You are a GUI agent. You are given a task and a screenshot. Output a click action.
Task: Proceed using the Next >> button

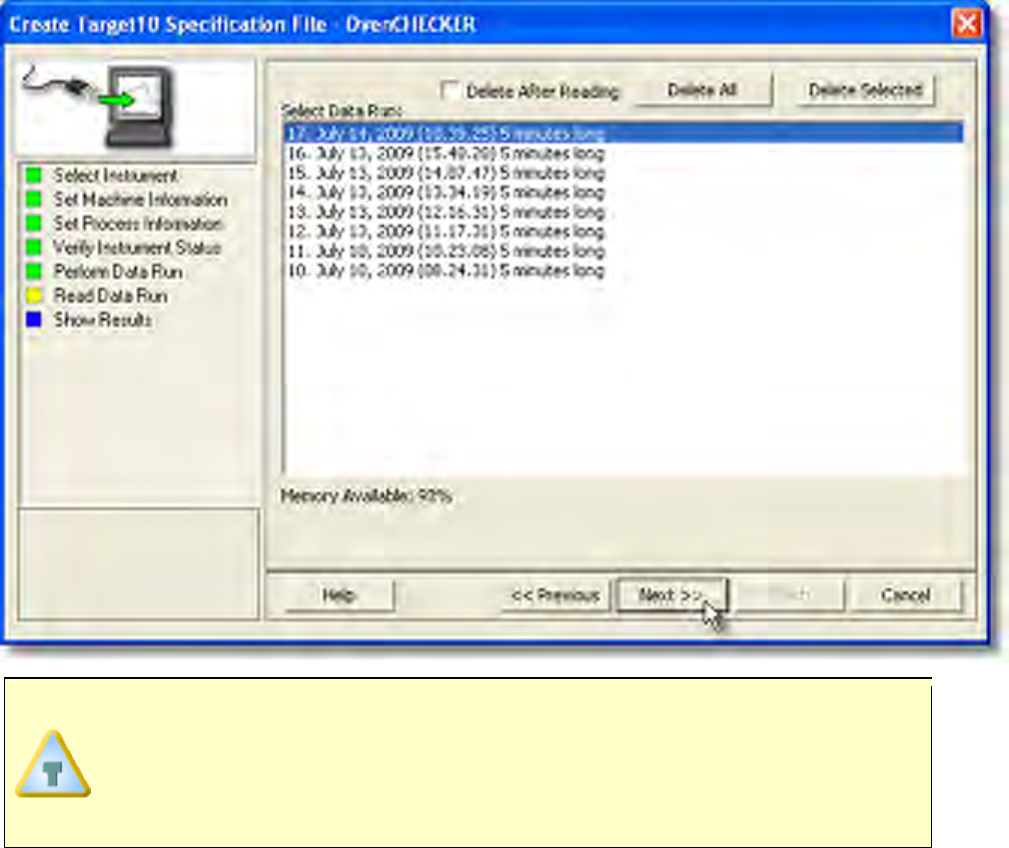pos(672,595)
